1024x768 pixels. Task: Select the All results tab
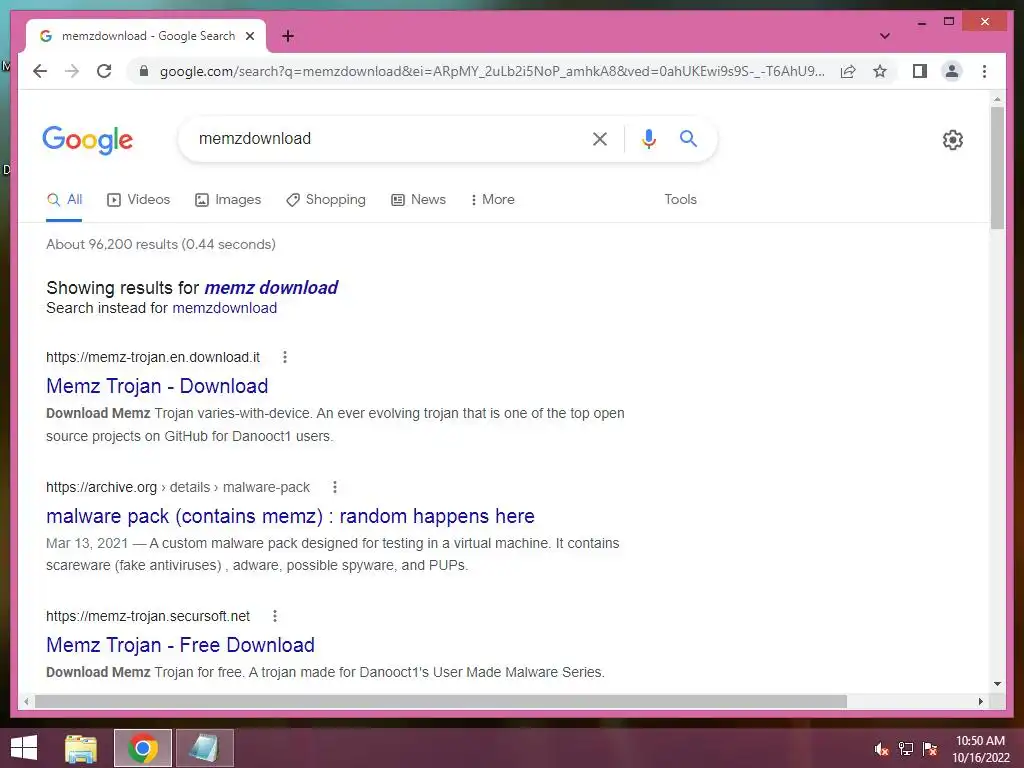point(64,200)
